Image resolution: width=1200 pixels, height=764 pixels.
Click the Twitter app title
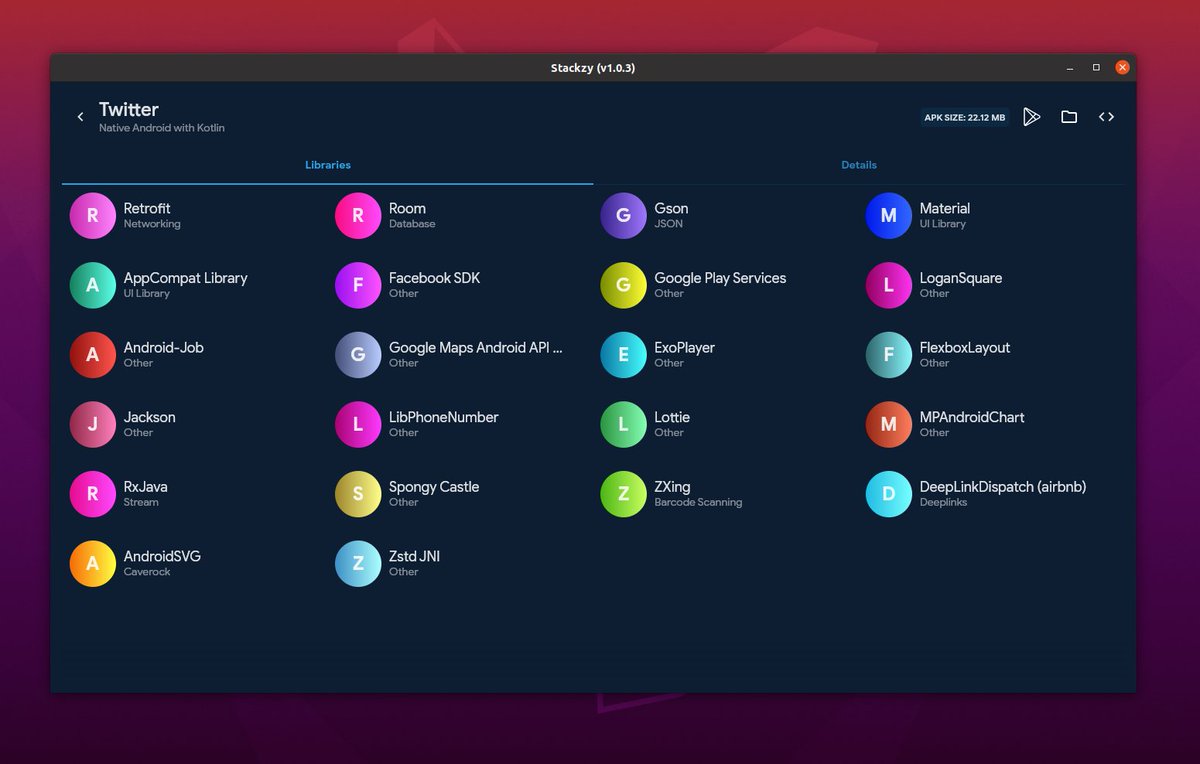click(129, 109)
